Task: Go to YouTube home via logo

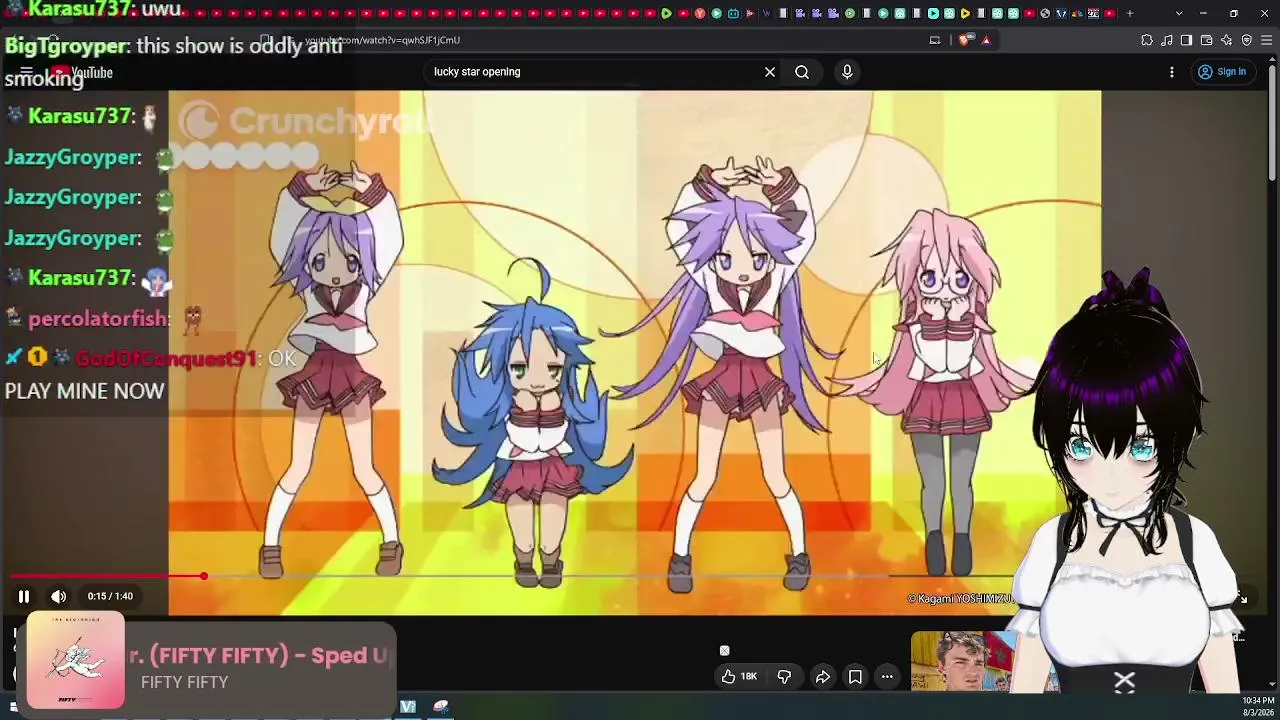Action: pos(82,72)
